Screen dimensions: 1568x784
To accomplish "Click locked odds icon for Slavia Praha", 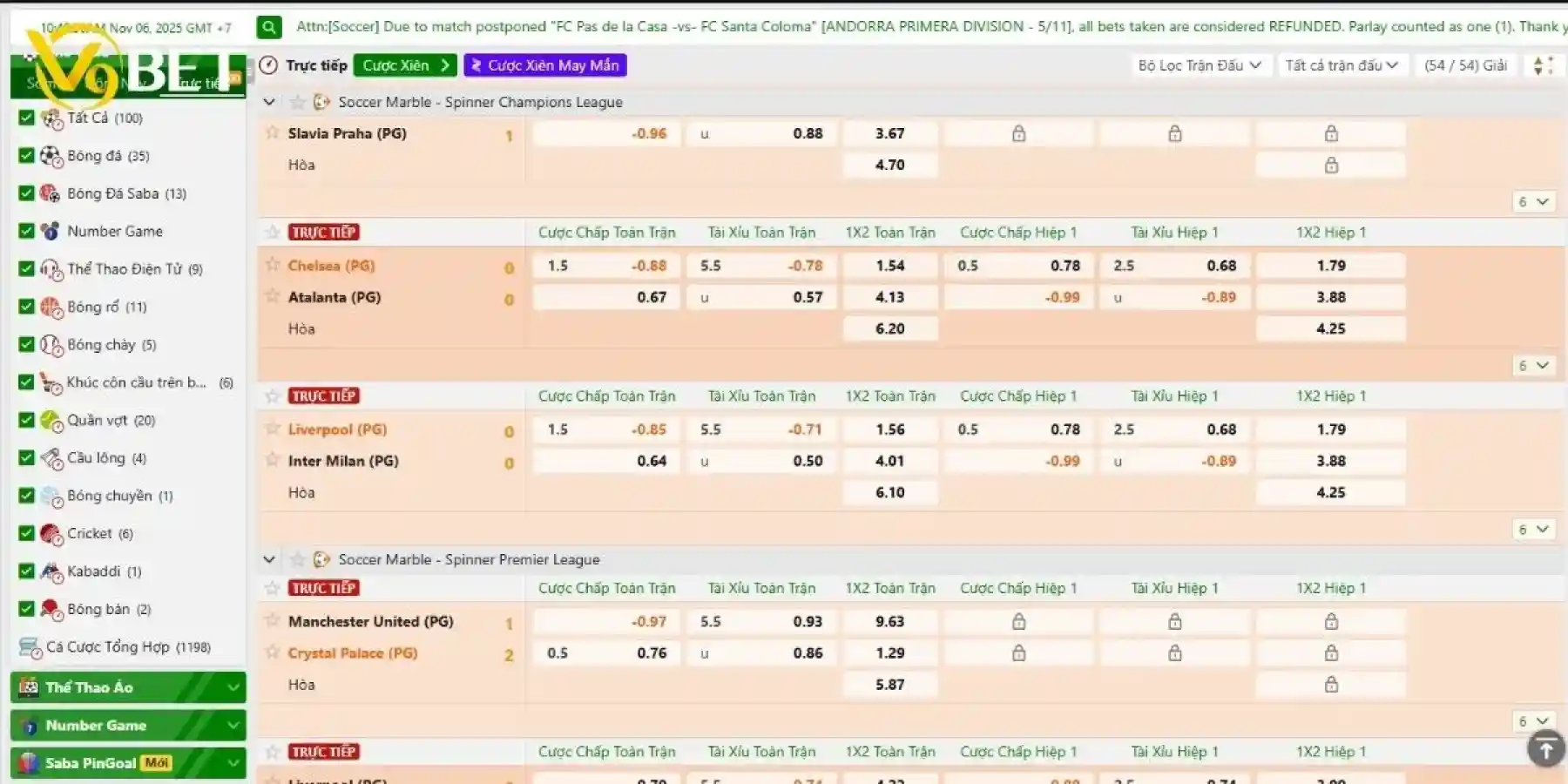I will click(x=1018, y=133).
